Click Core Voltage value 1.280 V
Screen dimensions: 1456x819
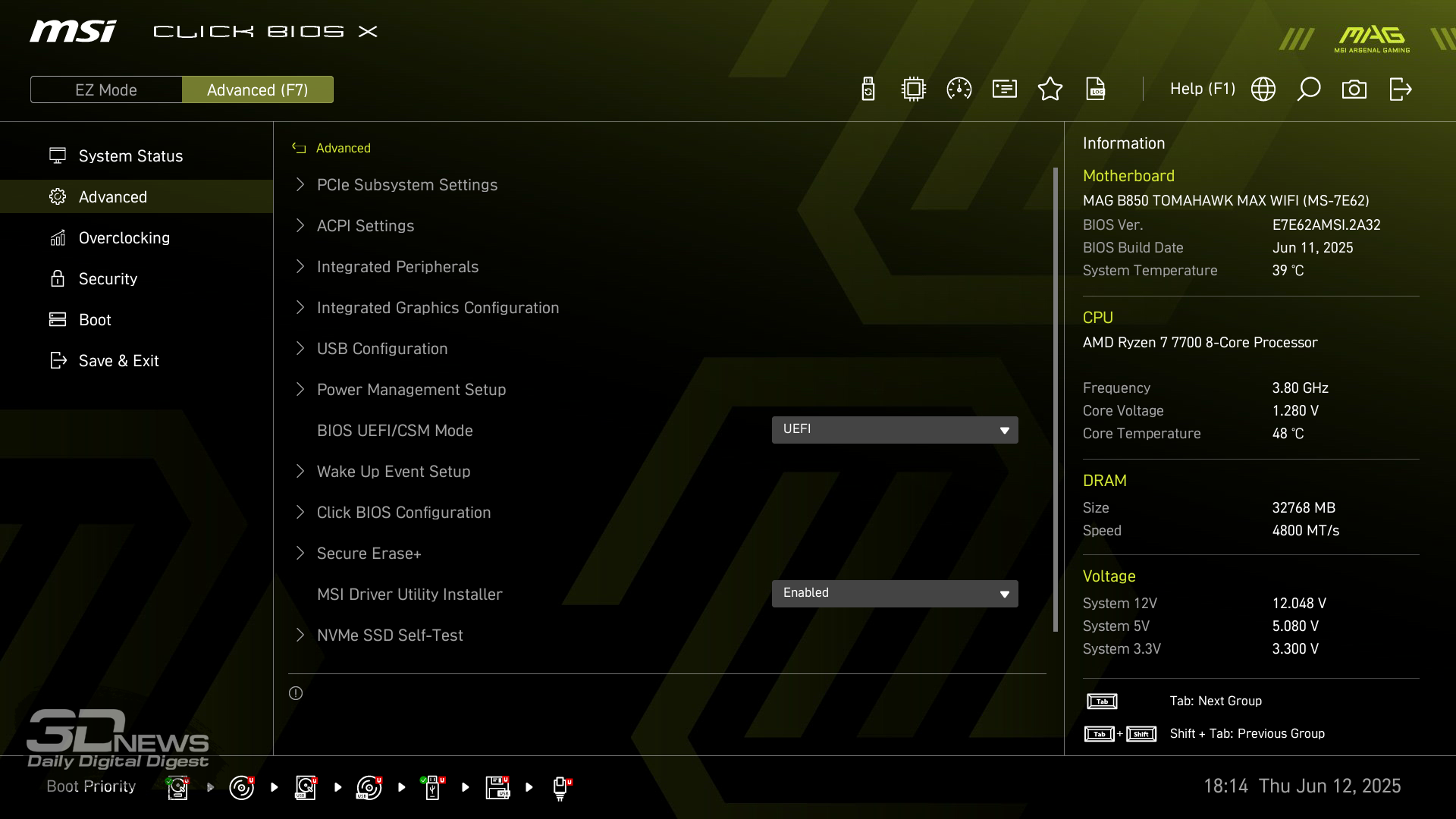(x=1295, y=410)
